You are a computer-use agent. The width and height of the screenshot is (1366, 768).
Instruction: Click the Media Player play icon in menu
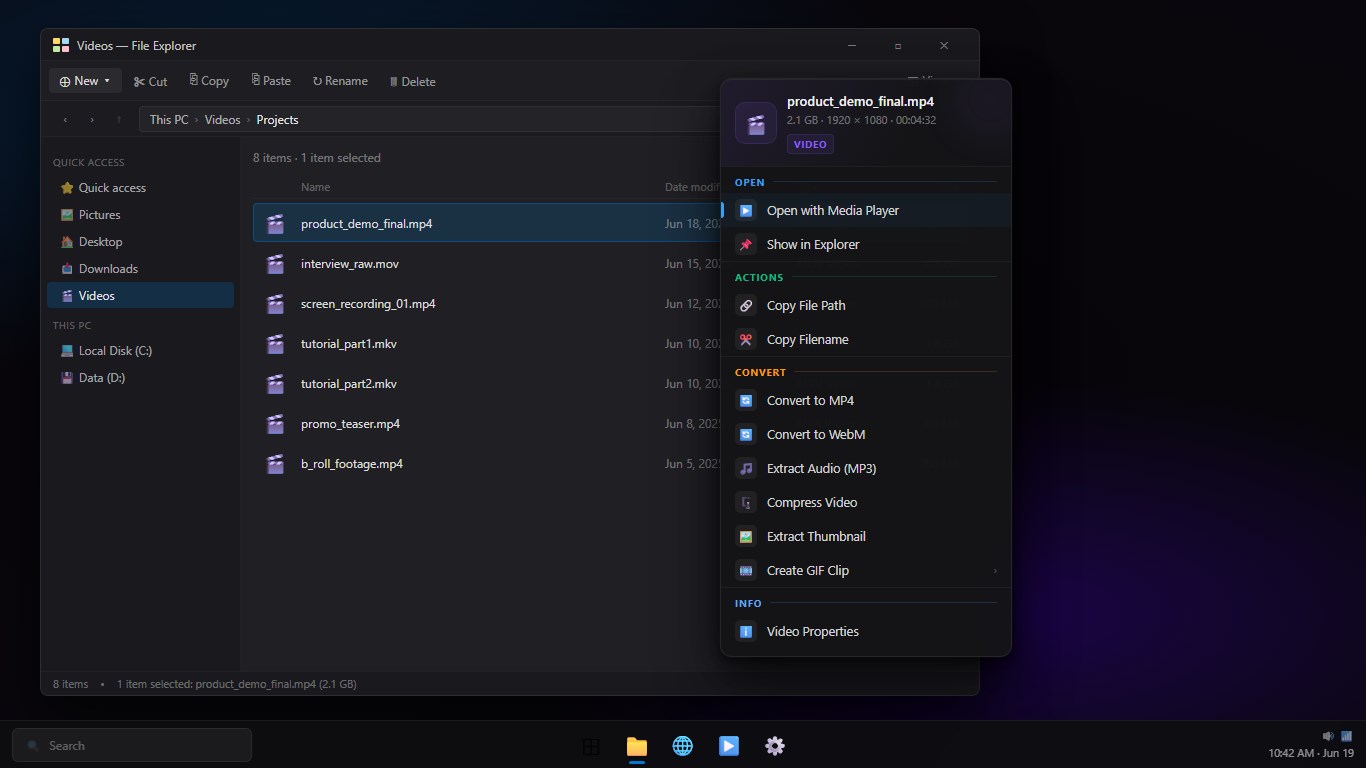tap(746, 210)
